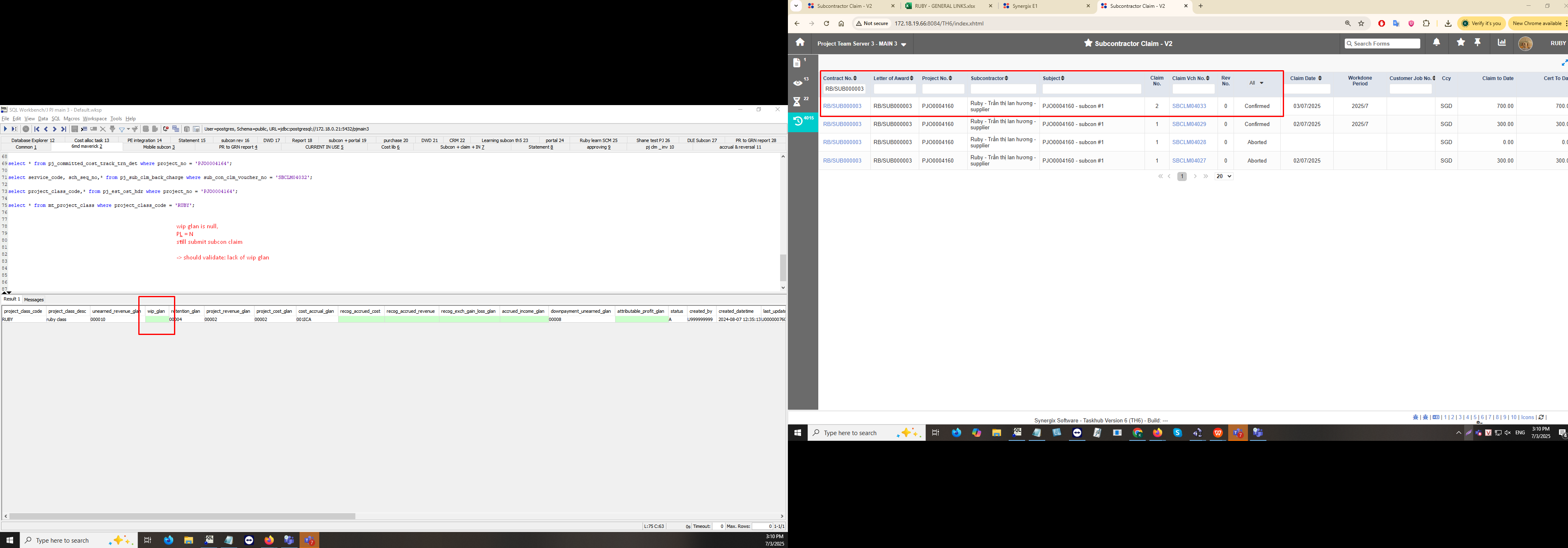Open the Messages tab in results panel
The image size is (1568, 548).
coord(34,300)
